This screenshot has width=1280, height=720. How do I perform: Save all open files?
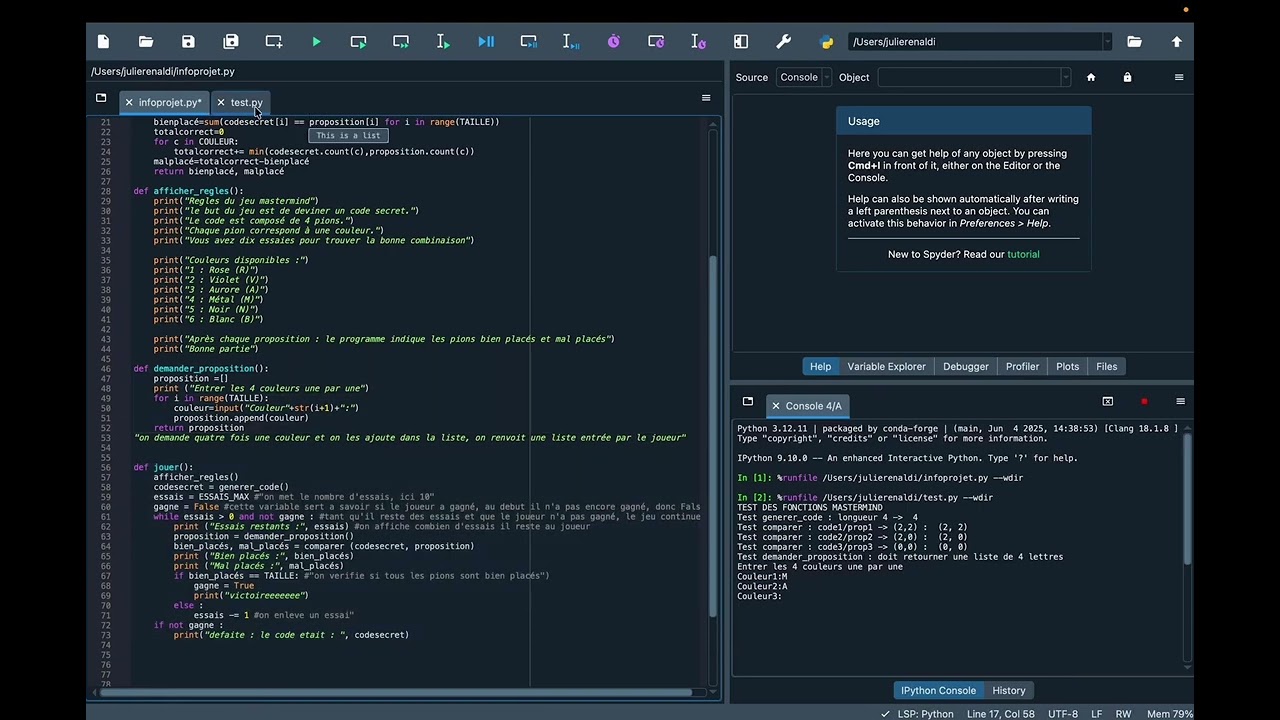[x=231, y=41]
